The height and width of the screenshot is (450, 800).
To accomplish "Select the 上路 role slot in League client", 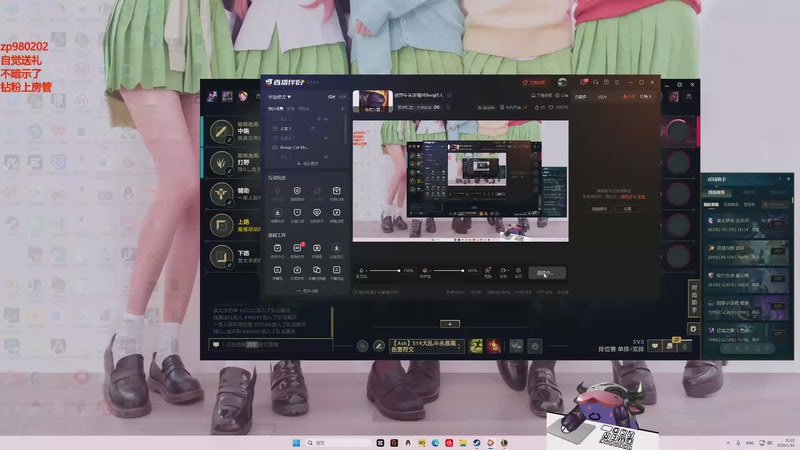I will pyautogui.click(x=232, y=225).
